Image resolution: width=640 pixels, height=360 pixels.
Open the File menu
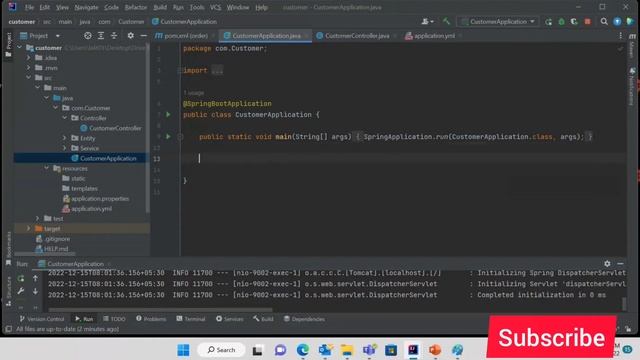click(29, 7)
